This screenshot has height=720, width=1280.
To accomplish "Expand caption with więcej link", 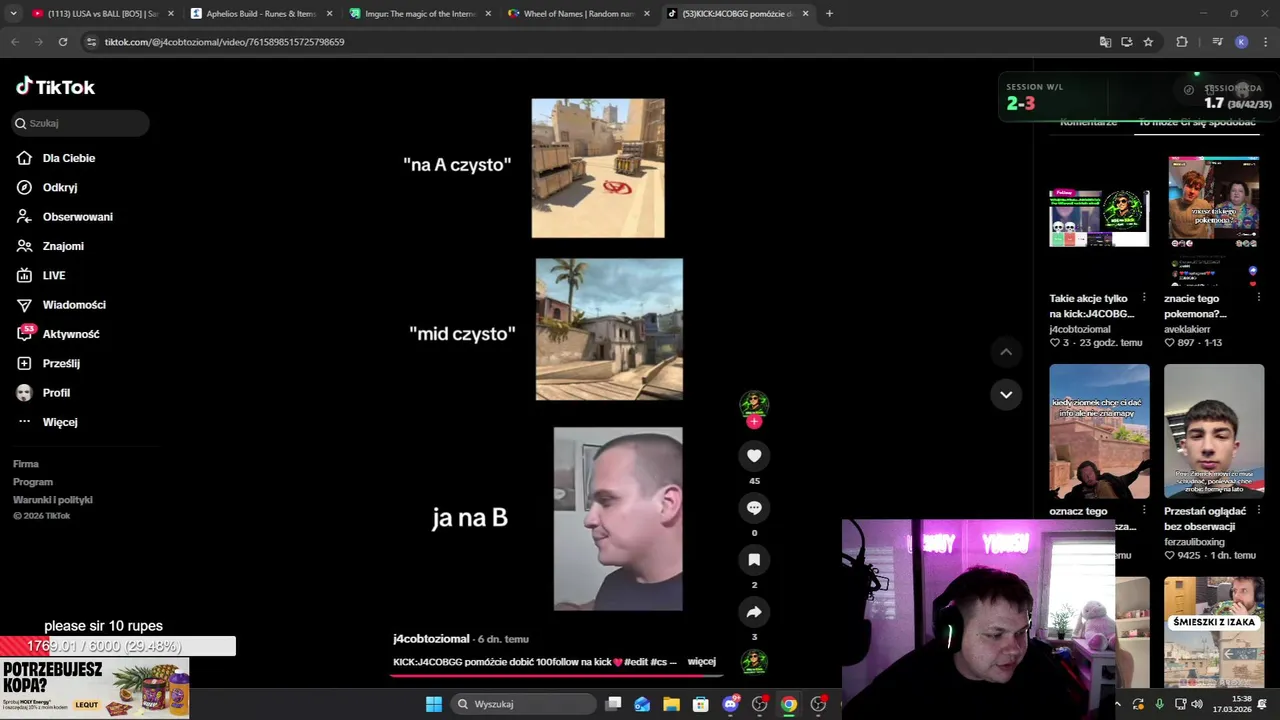I will pyautogui.click(x=702, y=662).
